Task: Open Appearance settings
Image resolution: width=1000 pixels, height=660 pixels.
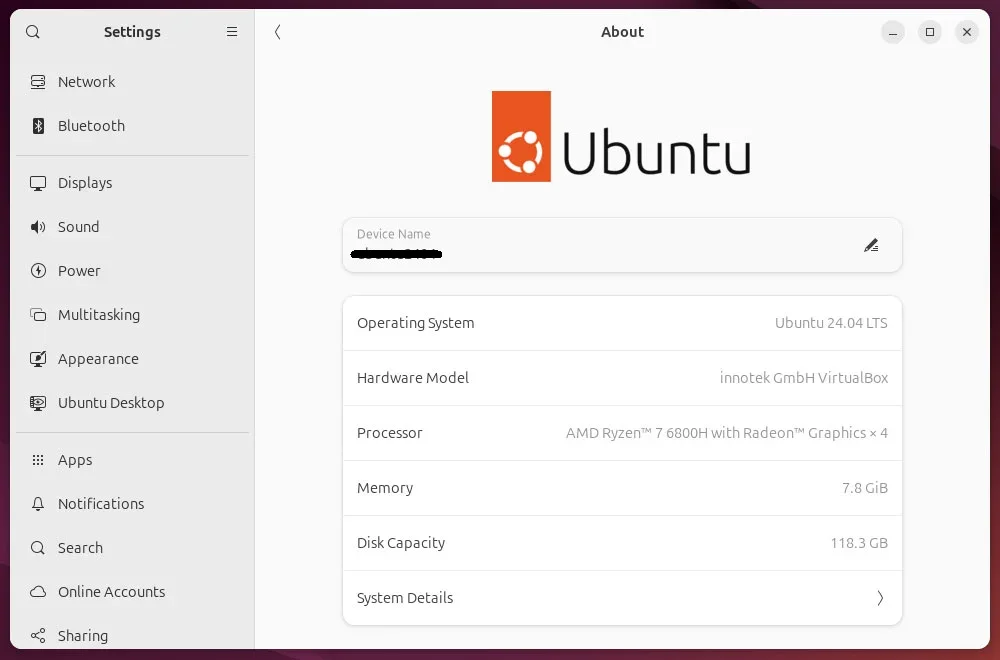Action: coord(132,359)
